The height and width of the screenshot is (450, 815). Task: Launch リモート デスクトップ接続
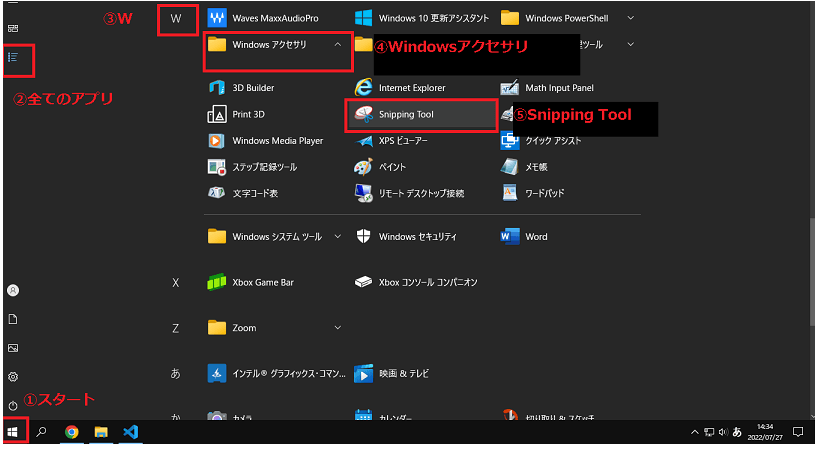tap(409, 193)
